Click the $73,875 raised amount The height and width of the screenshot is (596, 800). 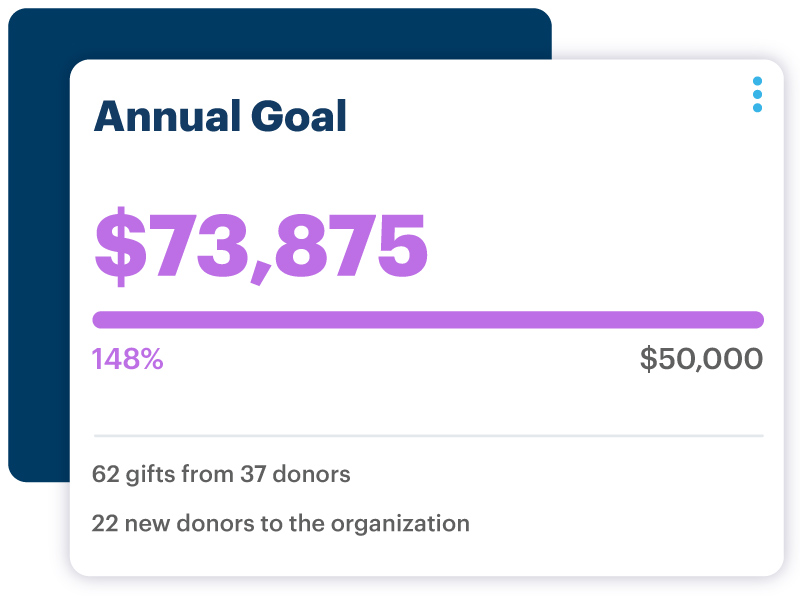(x=260, y=240)
